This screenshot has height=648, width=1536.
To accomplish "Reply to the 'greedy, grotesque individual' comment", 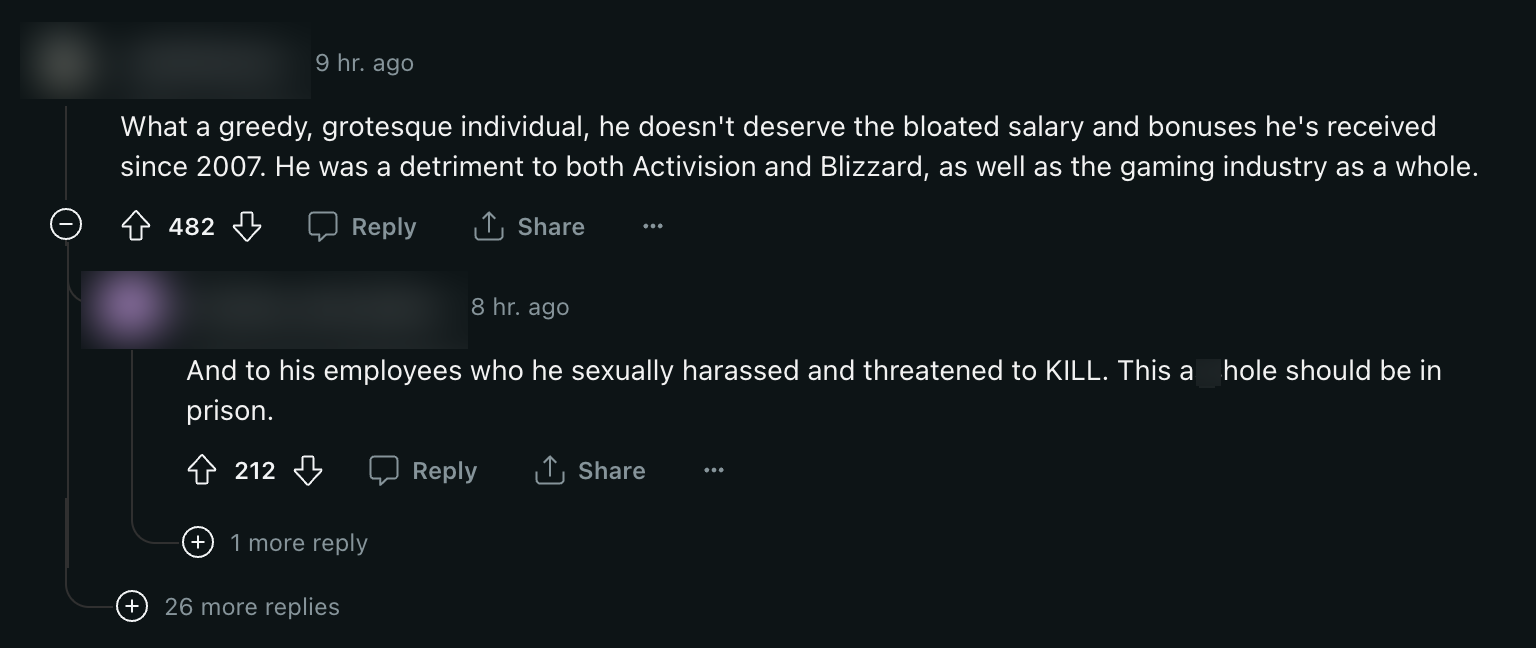I will (x=362, y=227).
